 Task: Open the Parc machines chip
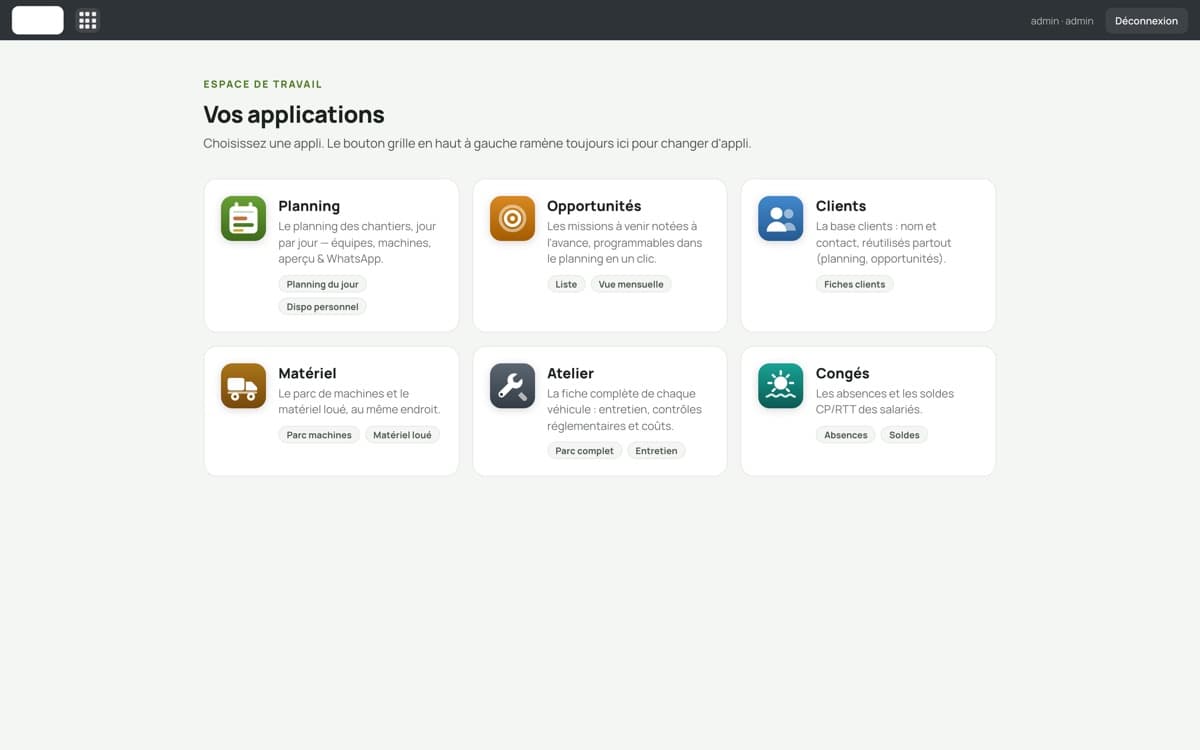click(x=319, y=435)
